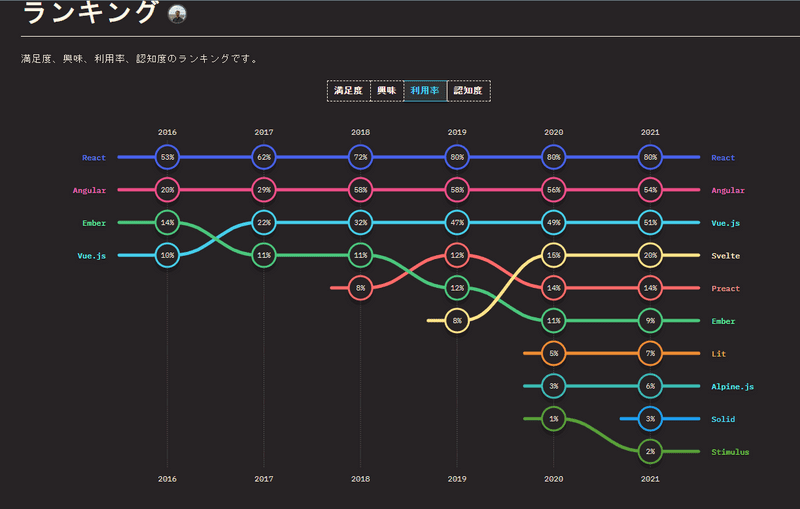Click the Ember label right of the chart
The width and height of the screenshot is (800, 509).
click(x=723, y=321)
